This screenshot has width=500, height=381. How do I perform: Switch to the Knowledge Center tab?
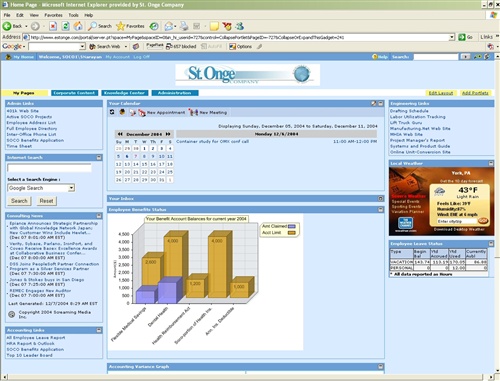[124, 93]
